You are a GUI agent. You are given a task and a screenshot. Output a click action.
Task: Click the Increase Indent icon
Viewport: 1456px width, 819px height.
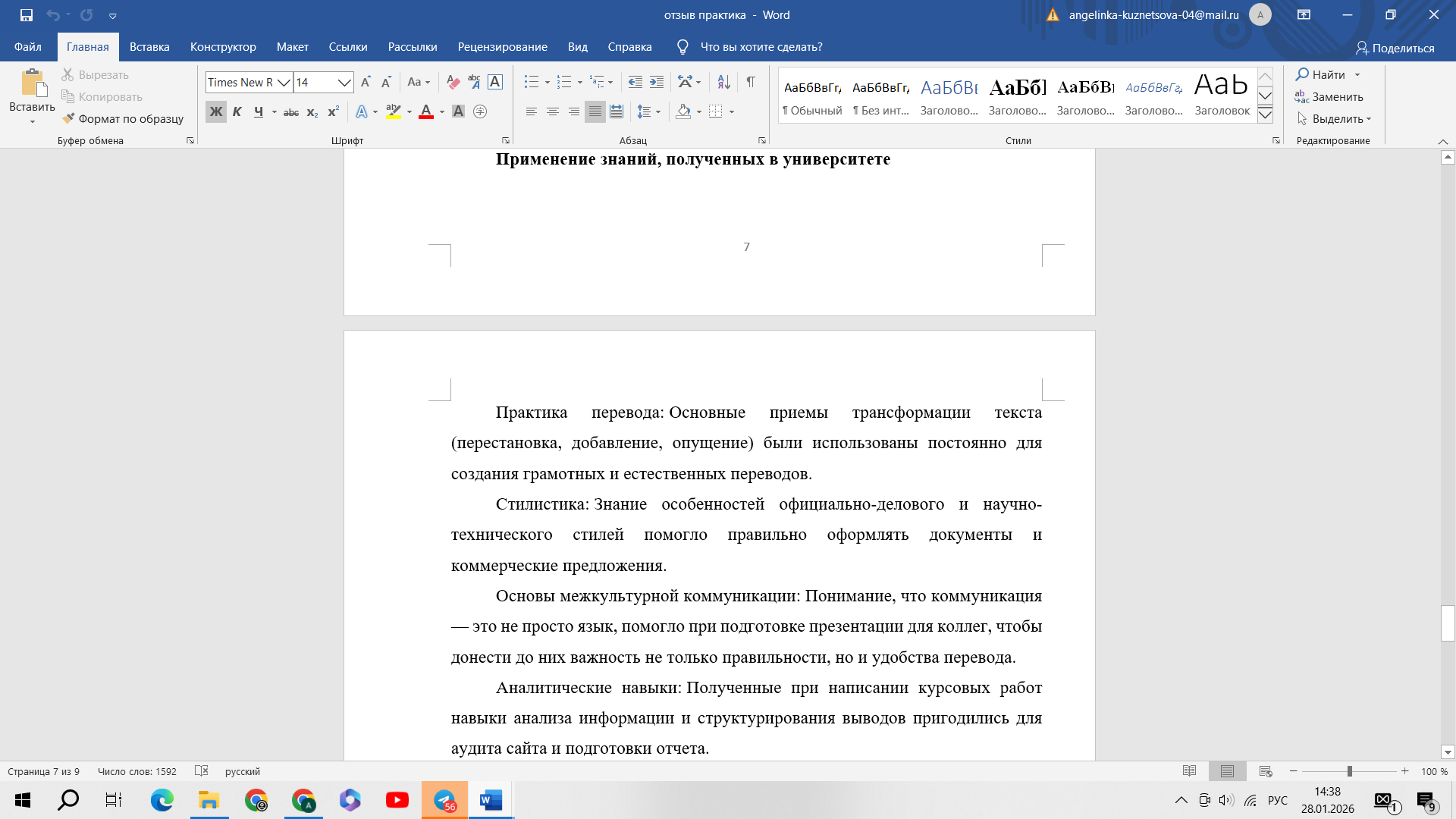pyautogui.click(x=657, y=82)
